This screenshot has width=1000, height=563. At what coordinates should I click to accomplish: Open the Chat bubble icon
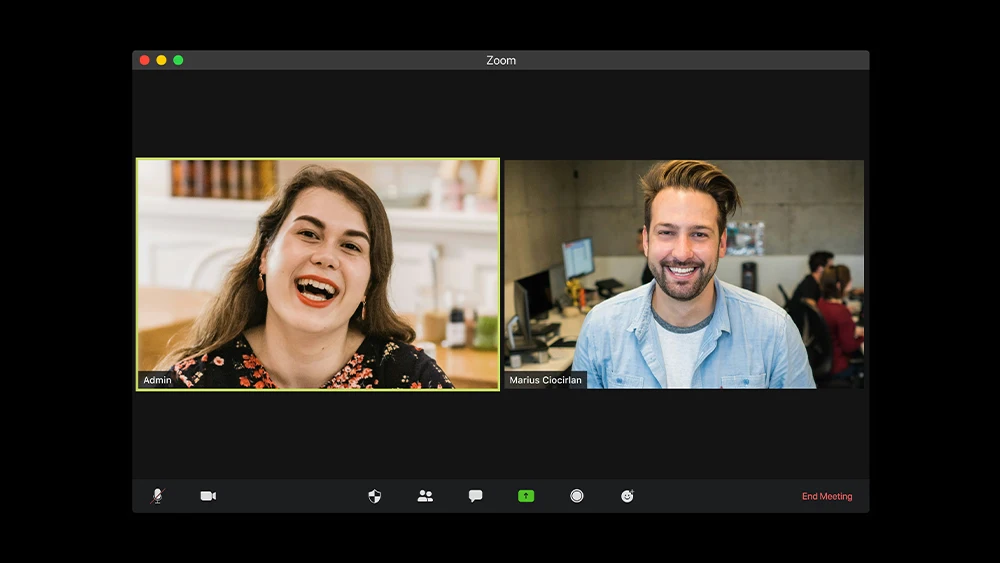pos(475,496)
